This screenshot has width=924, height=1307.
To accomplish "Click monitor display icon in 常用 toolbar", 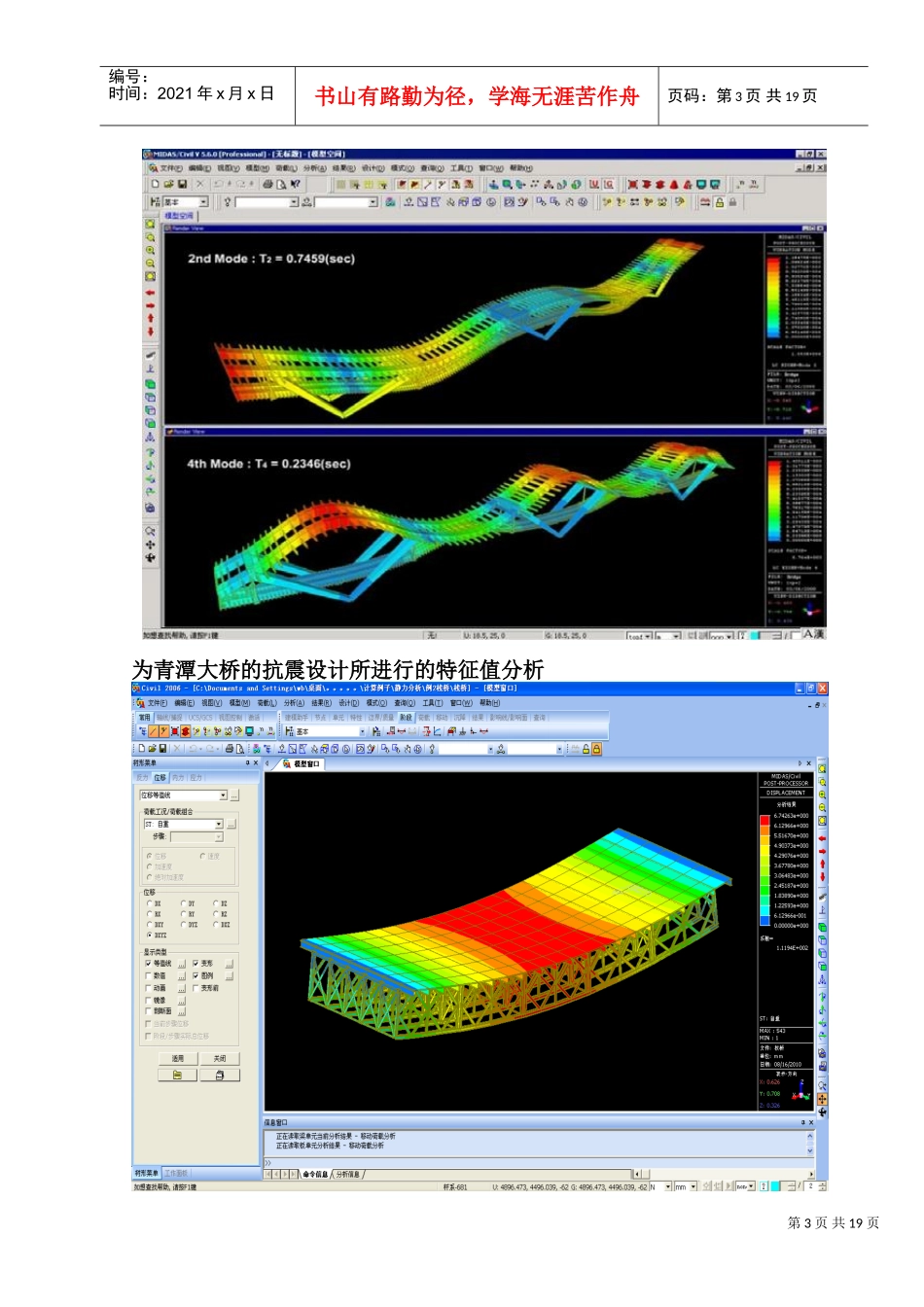I will (249, 730).
